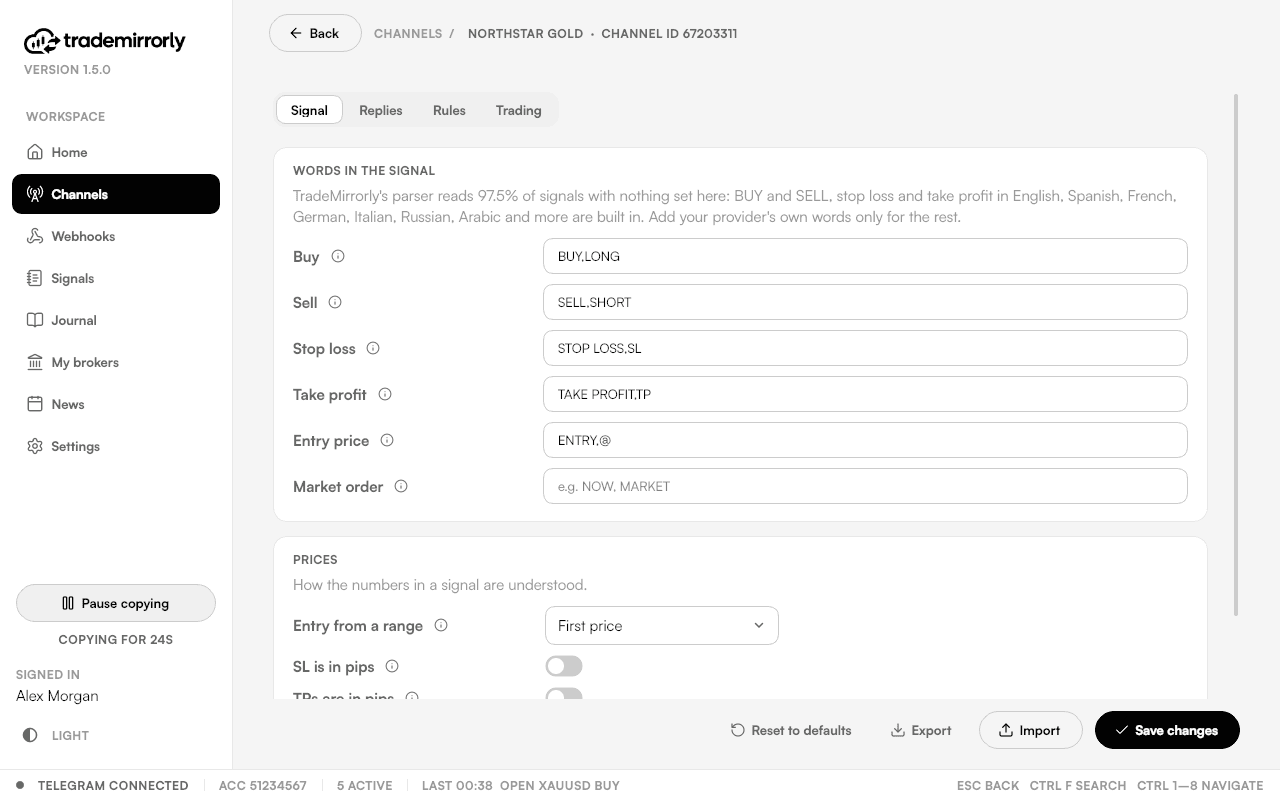
Task: Focus the Sell words input field
Action: [x=865, y=302]
